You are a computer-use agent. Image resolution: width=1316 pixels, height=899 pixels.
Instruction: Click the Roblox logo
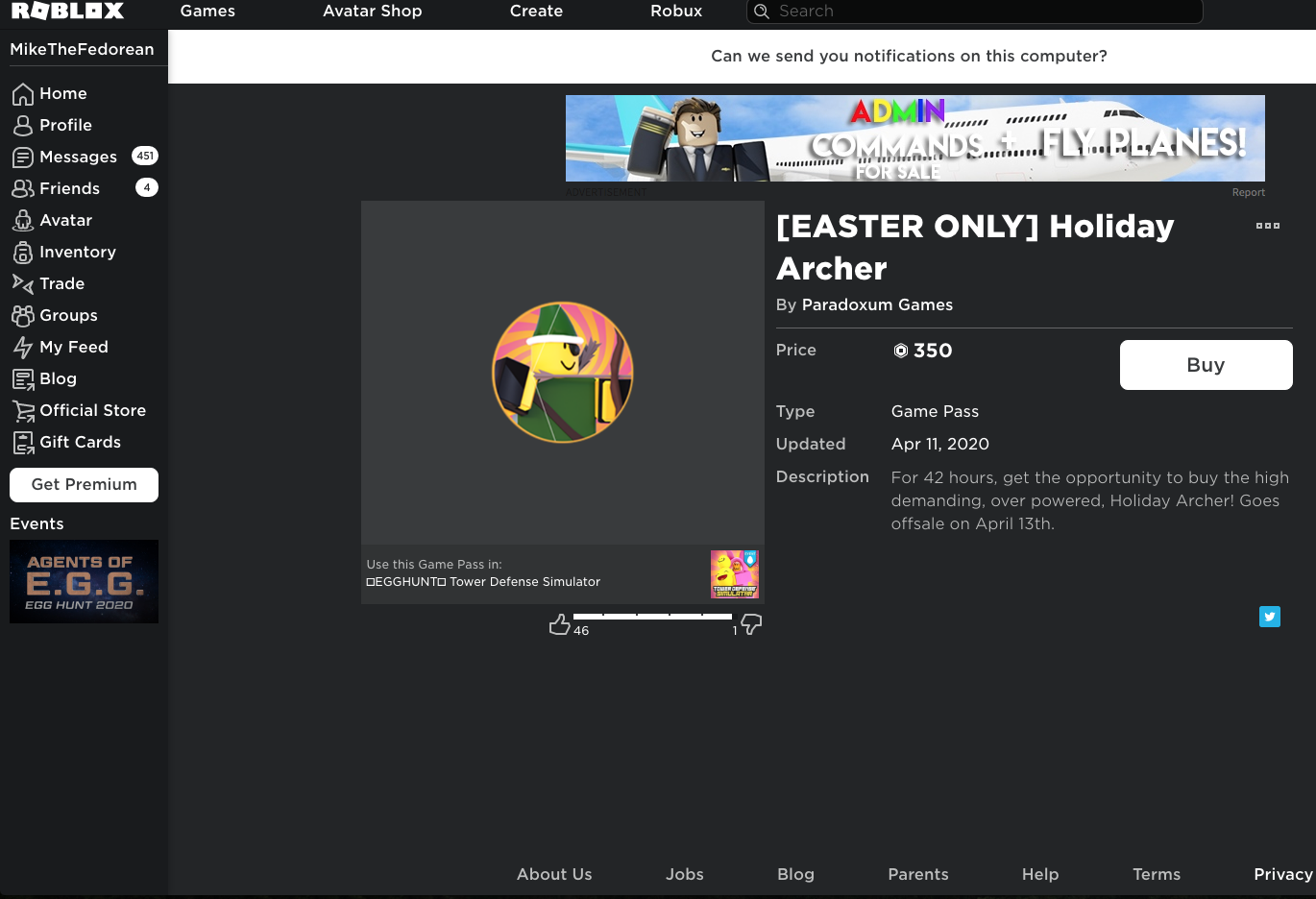coord(67,11)
